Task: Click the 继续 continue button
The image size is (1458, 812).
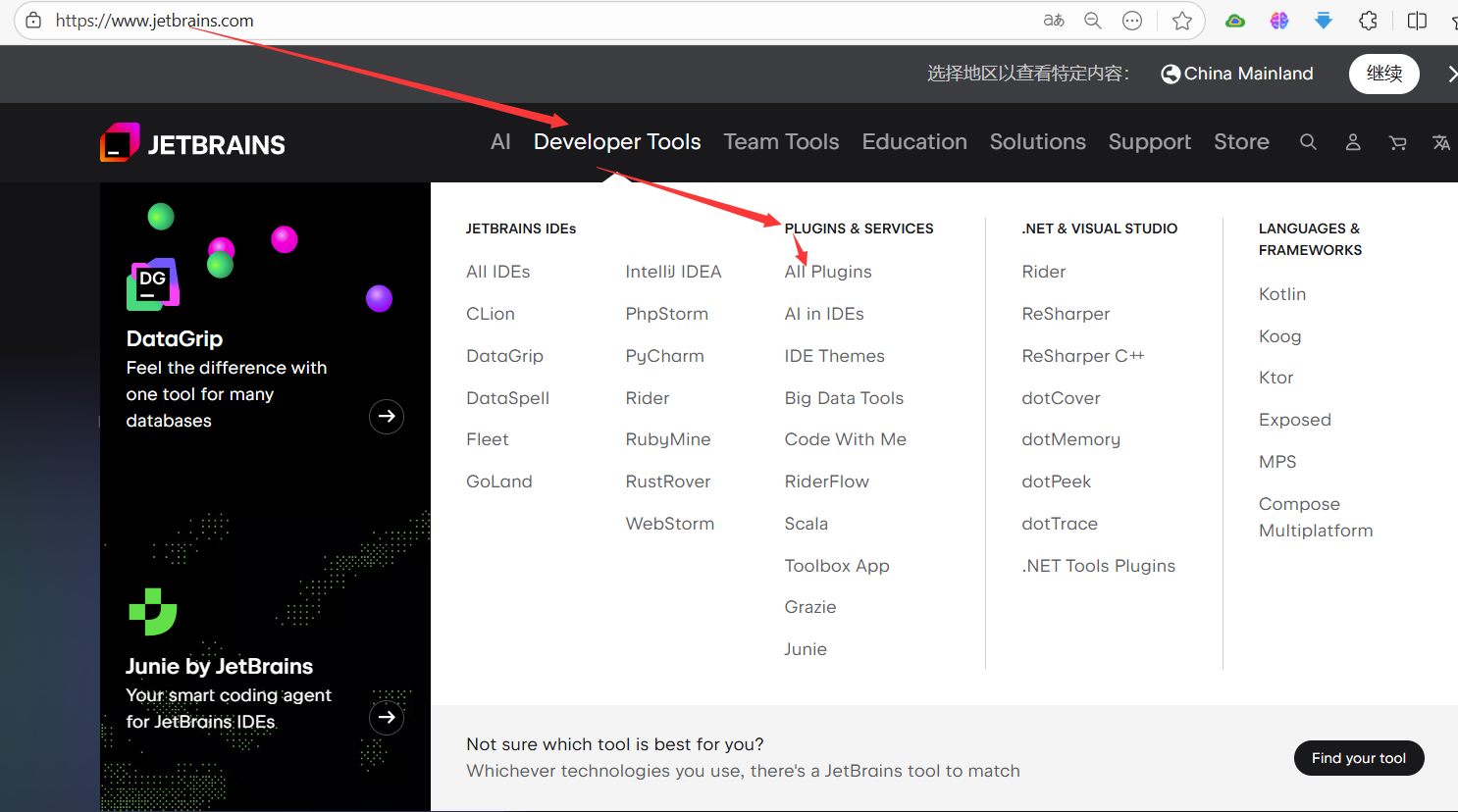Action: tap(1384, 75)
